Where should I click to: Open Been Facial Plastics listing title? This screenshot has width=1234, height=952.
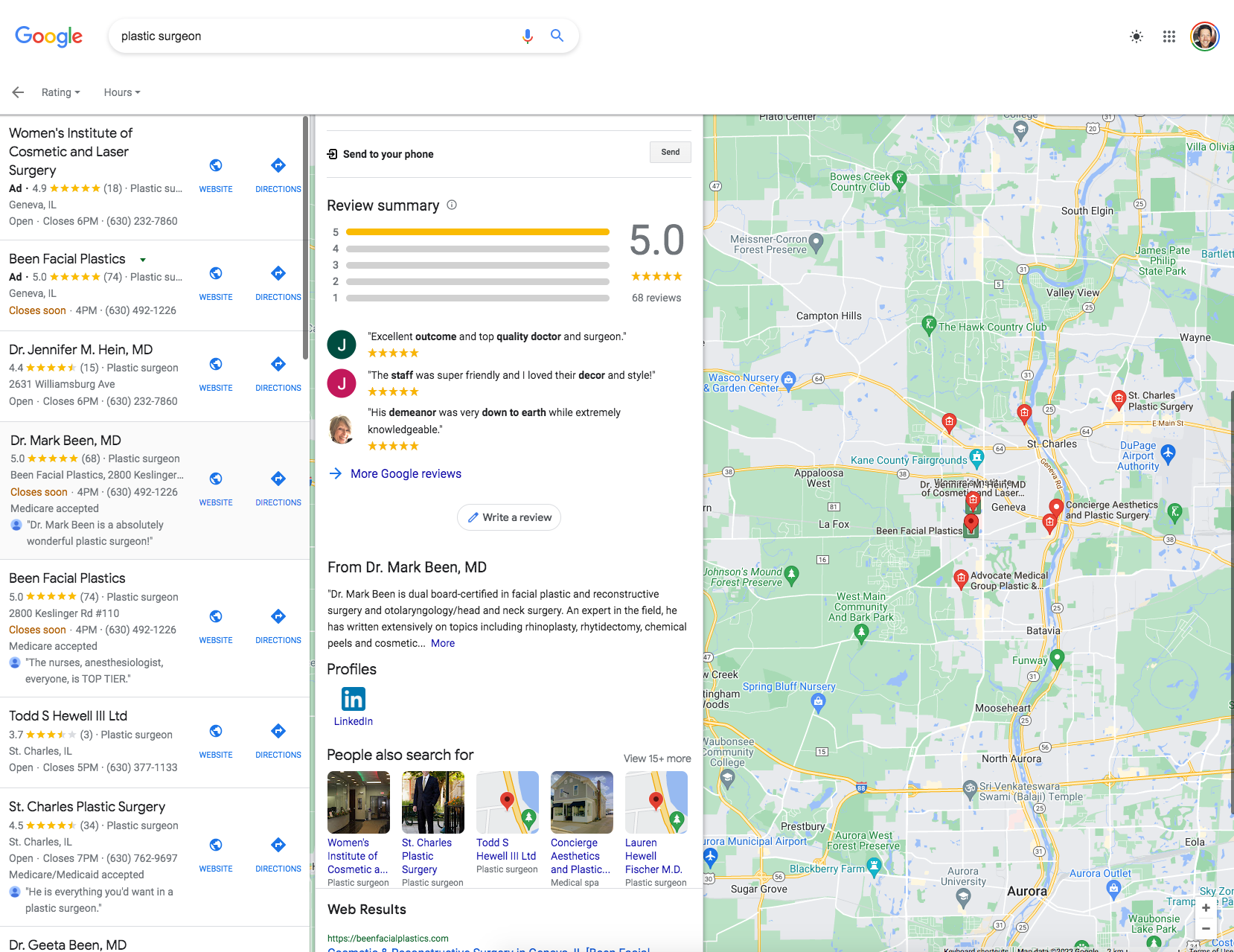[x=67, y=578]
